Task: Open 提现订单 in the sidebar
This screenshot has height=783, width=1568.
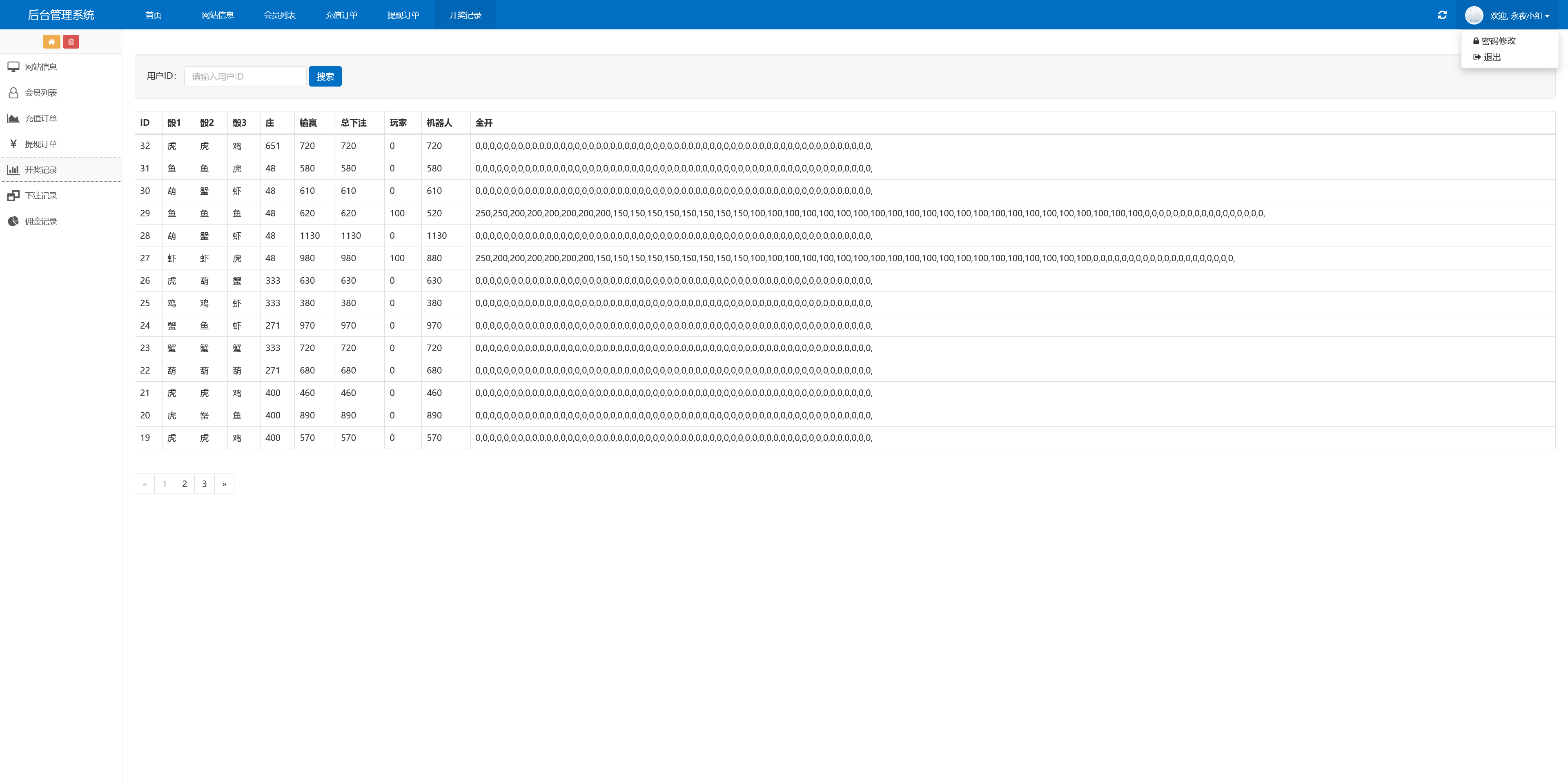Action: pyautogui.click(x=41, y=144)
